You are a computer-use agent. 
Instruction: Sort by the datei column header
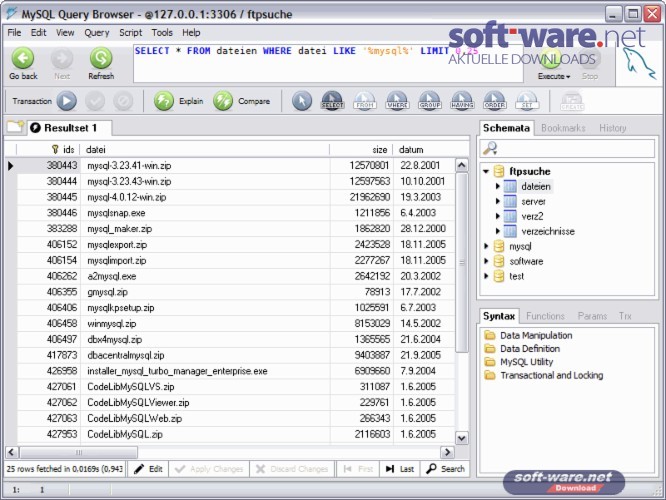(205, 150)
